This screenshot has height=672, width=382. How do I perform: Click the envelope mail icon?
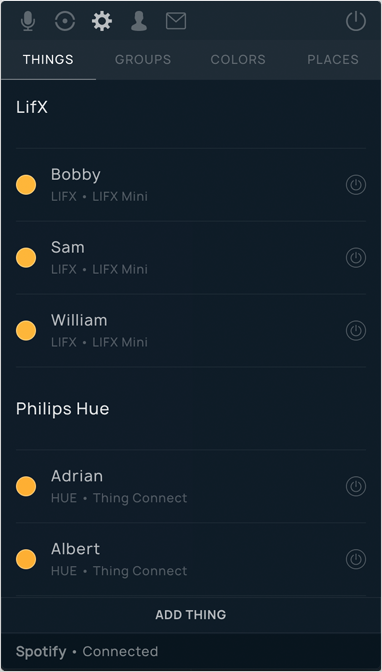[x=176, y=21]
